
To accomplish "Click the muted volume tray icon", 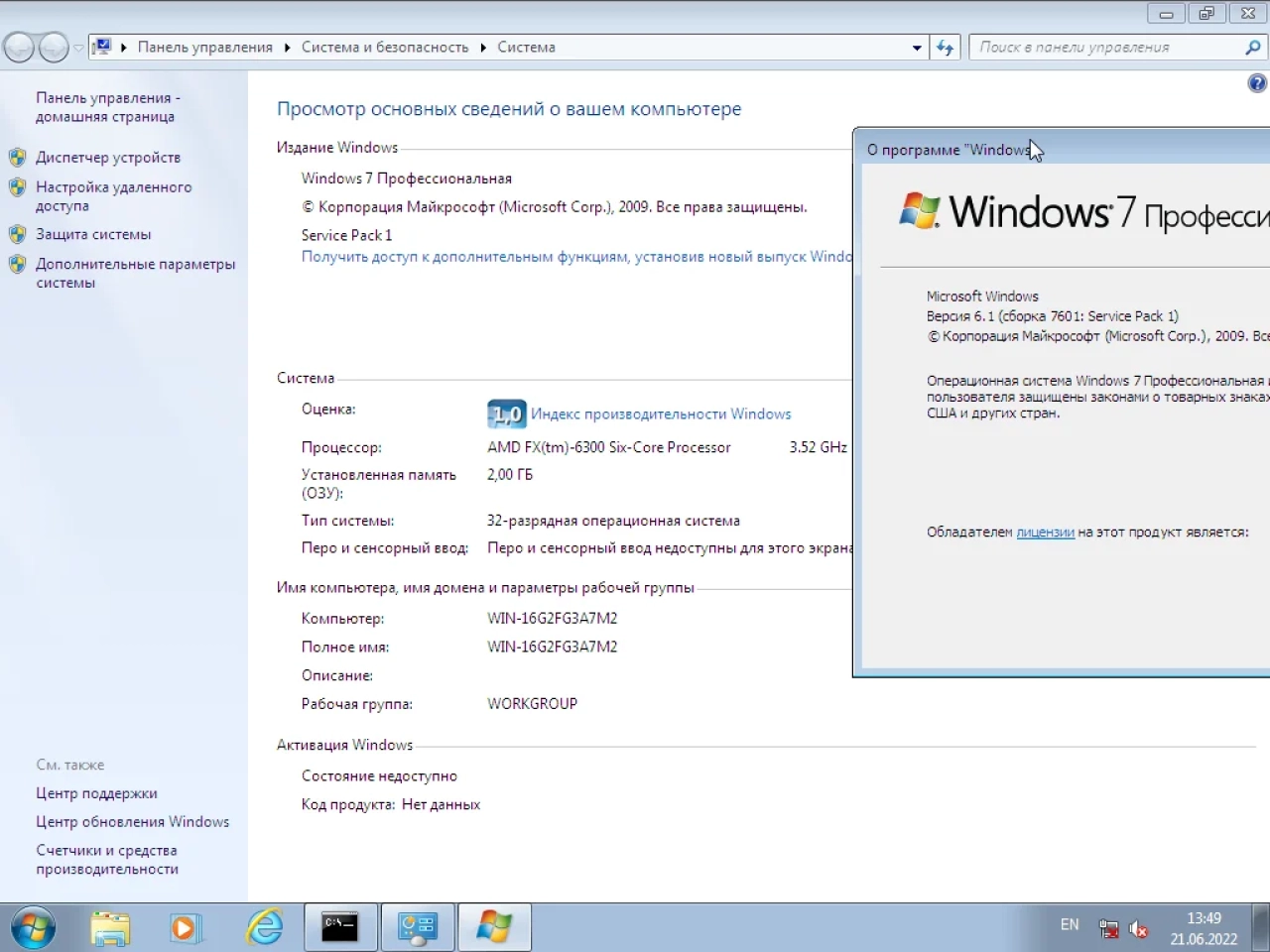I will 1138,929.
